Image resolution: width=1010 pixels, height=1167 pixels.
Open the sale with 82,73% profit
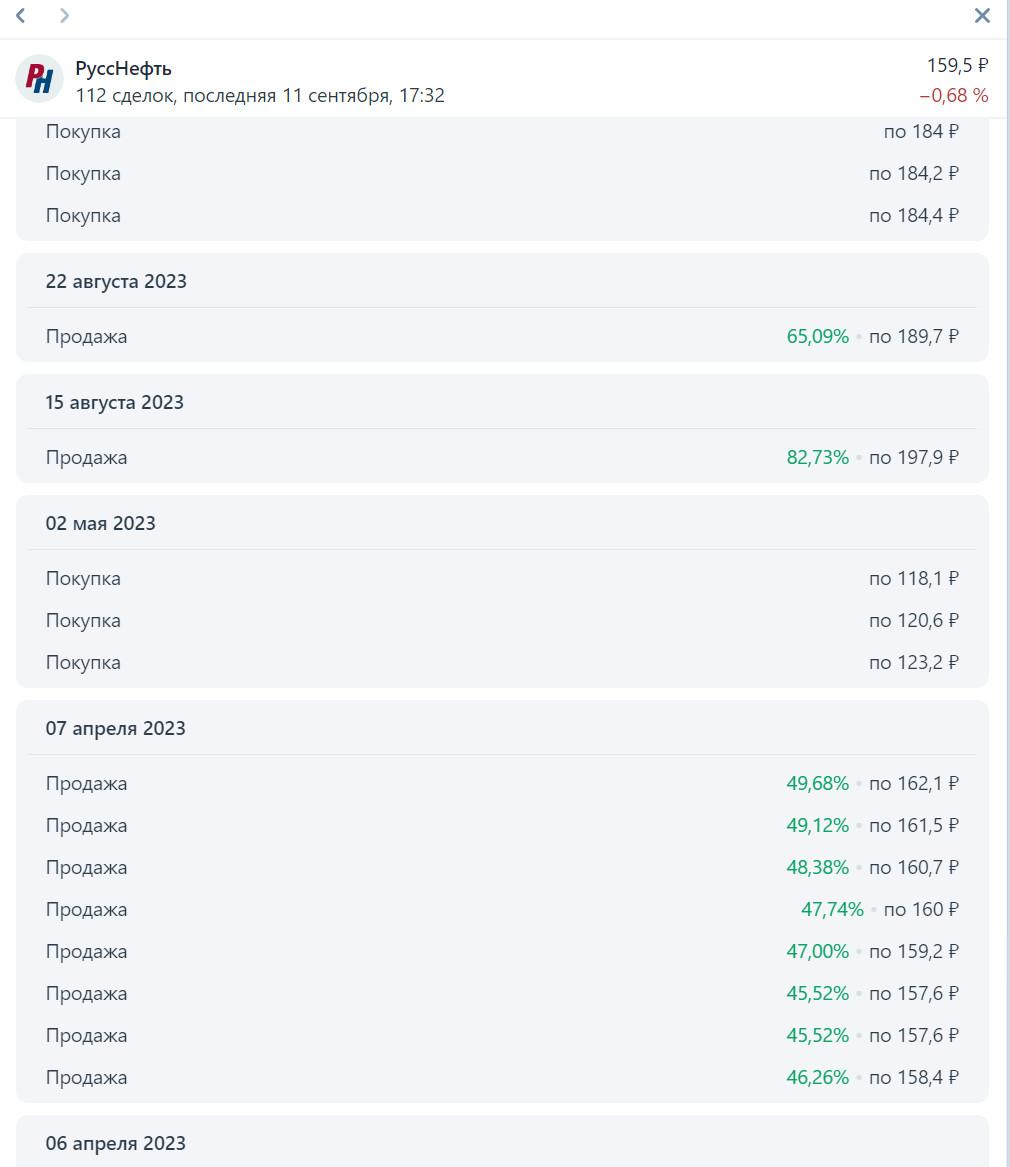pyautogui.click(x=502, y=457)
